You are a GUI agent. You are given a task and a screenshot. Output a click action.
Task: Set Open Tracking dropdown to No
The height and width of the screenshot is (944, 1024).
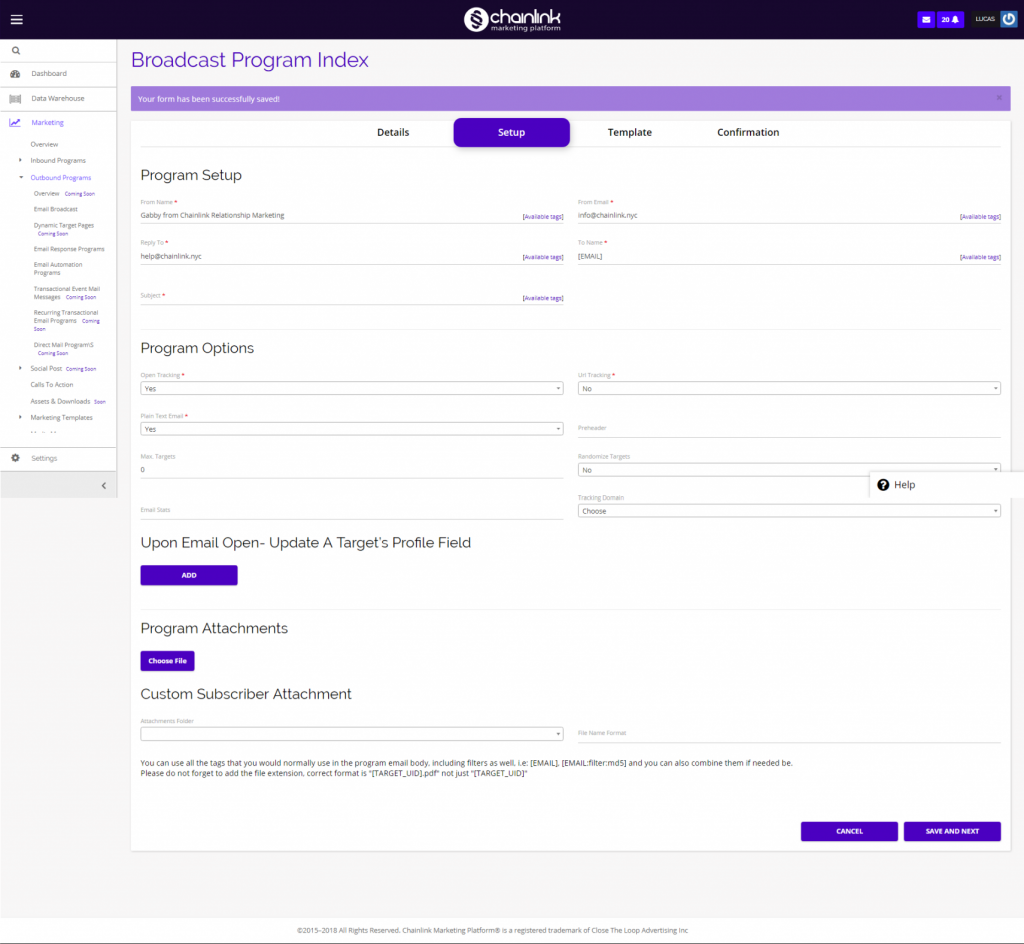click(x=352, y=388)
